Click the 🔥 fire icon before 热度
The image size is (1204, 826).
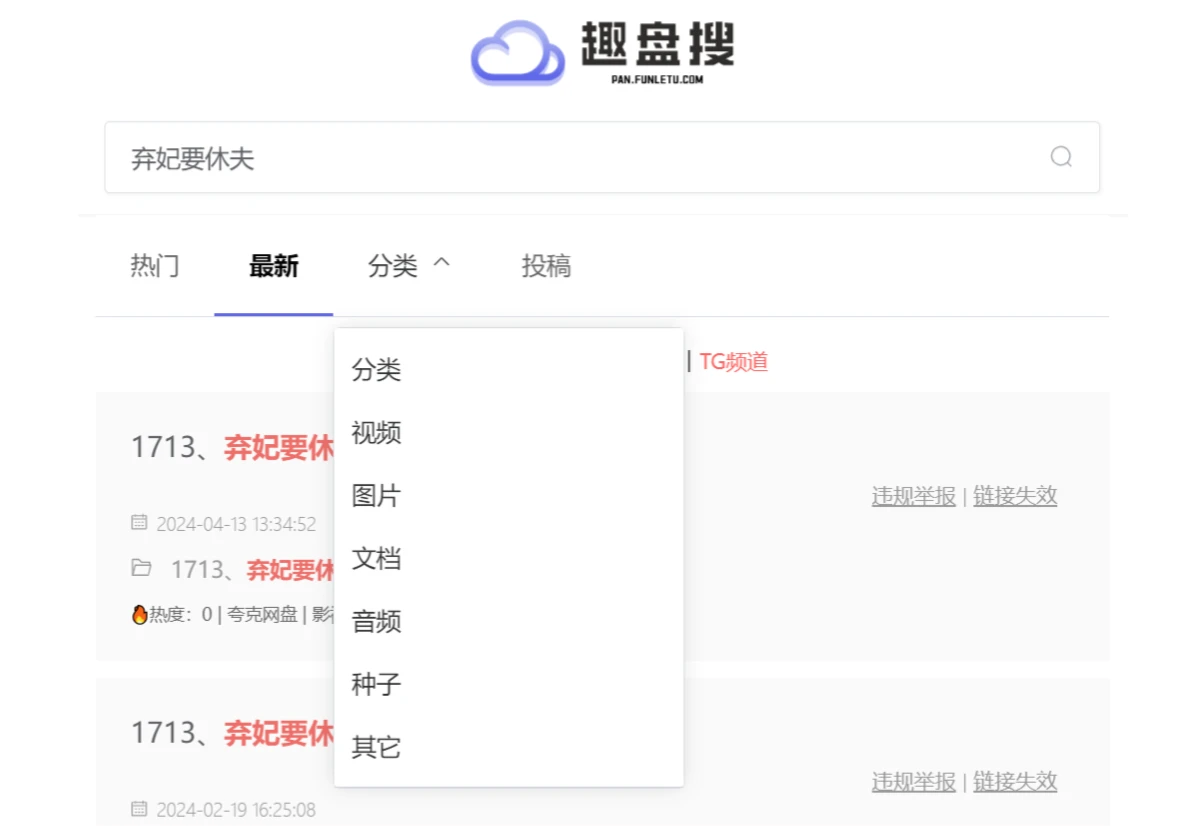138,616
